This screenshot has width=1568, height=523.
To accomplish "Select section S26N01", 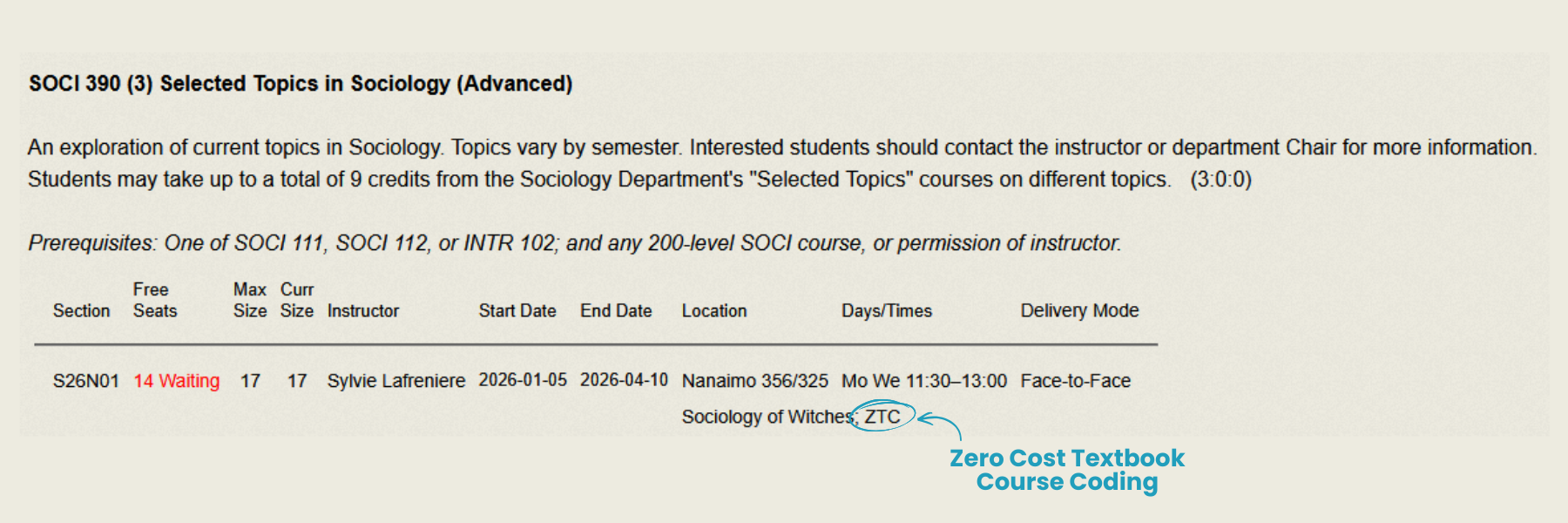I will click(x=85, y=381).
